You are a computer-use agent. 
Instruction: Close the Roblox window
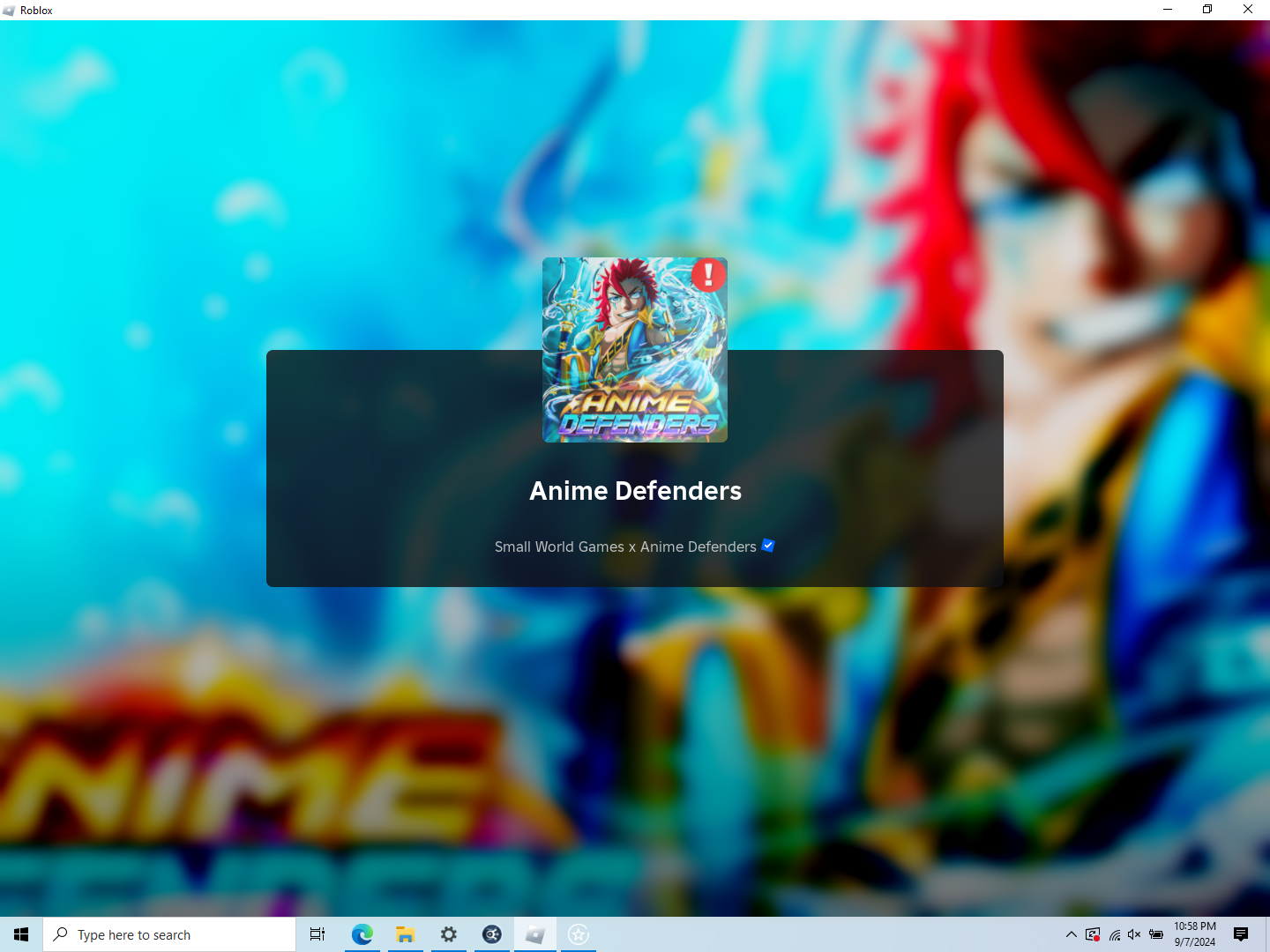pos(1248,10)
